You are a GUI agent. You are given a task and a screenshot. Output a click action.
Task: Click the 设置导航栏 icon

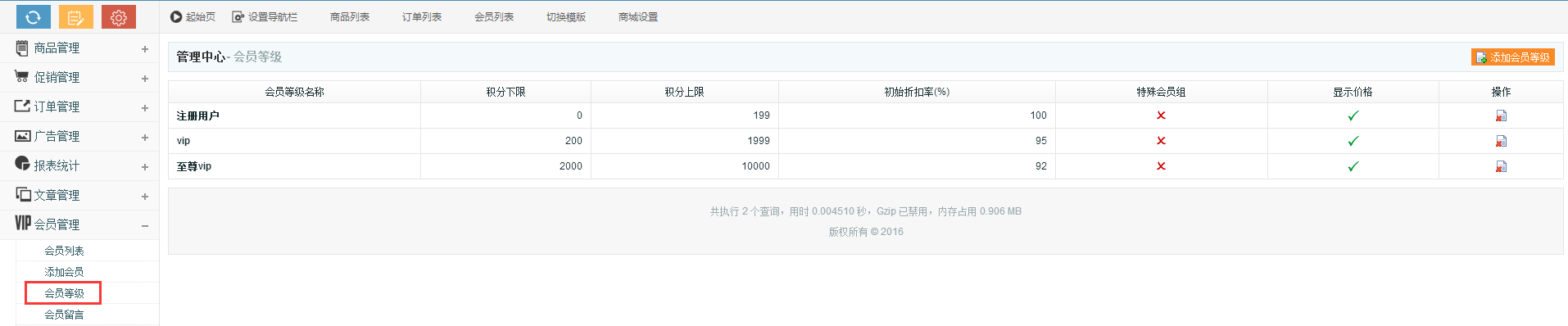pos(238,16)
